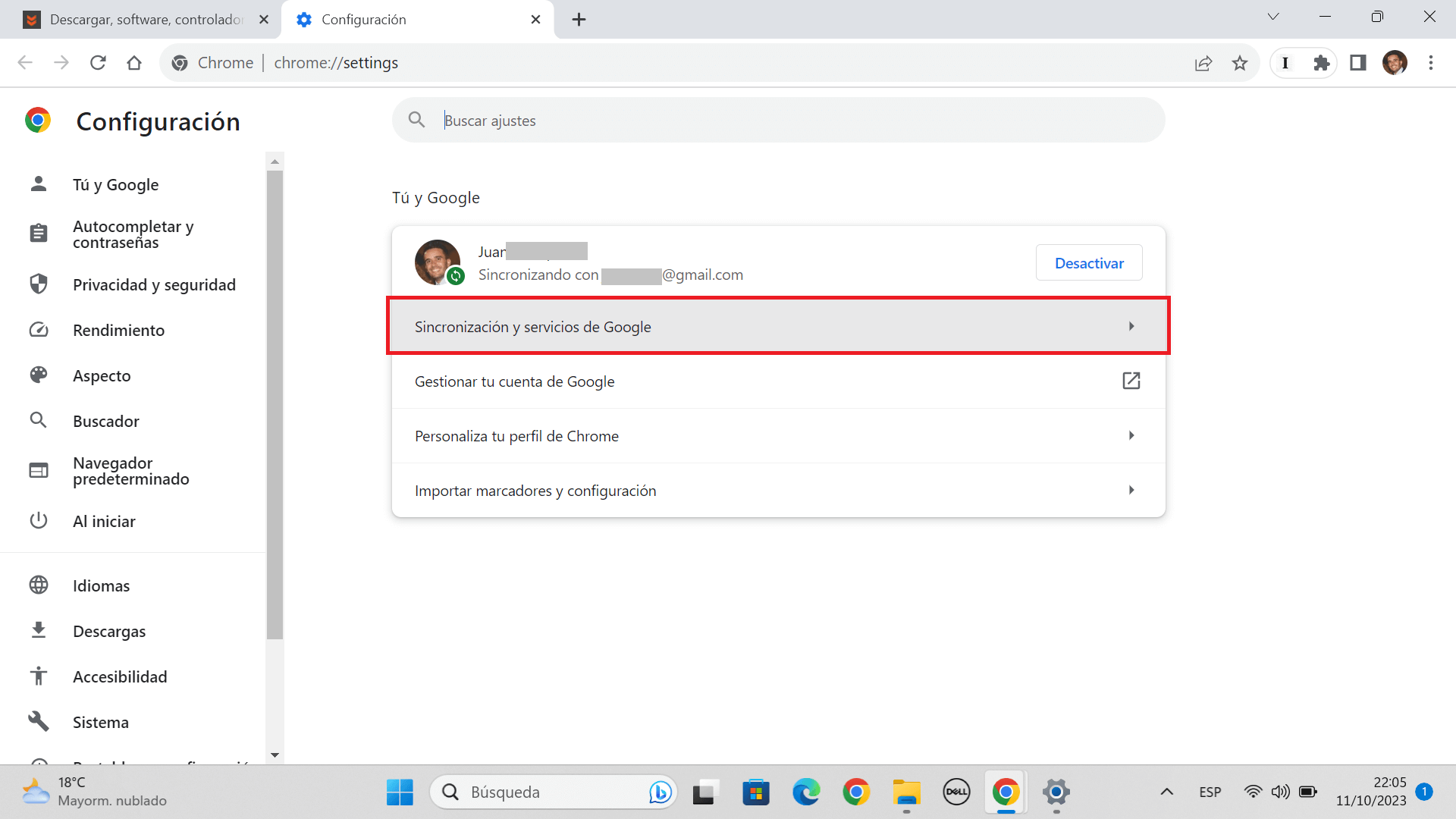Image resolution: width=1456 pixels, height=819 pixels.
Task: Select the Configuración tab
Action: (417, 20)
